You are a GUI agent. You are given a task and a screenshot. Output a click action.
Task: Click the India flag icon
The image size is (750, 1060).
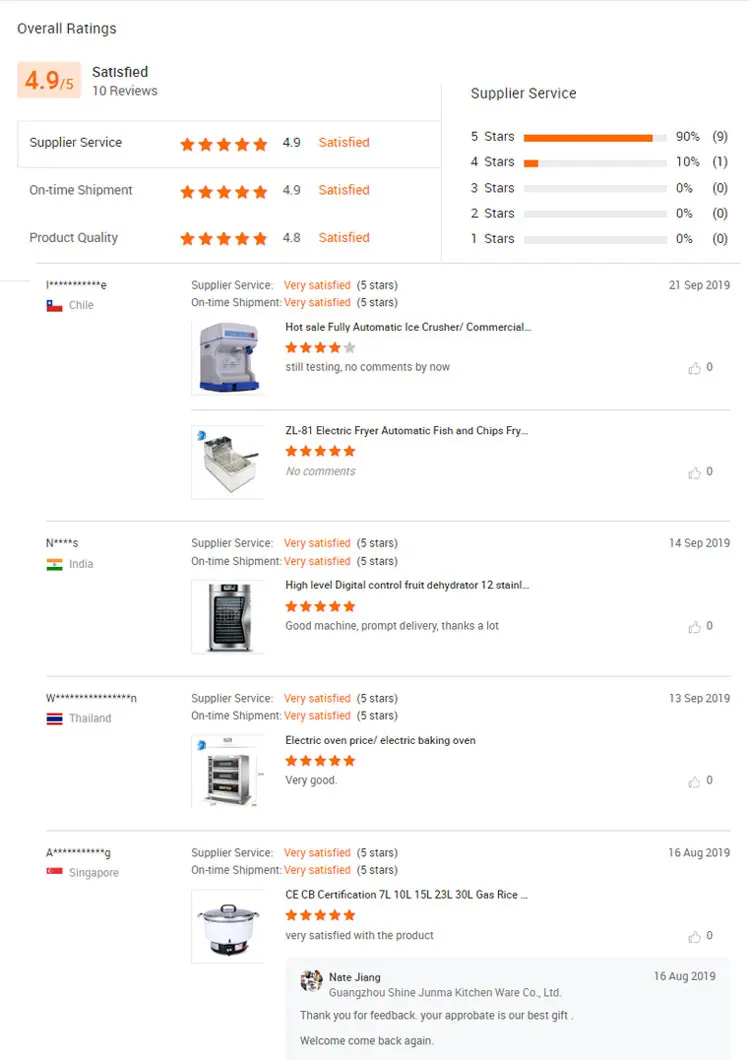pos(54,564)
